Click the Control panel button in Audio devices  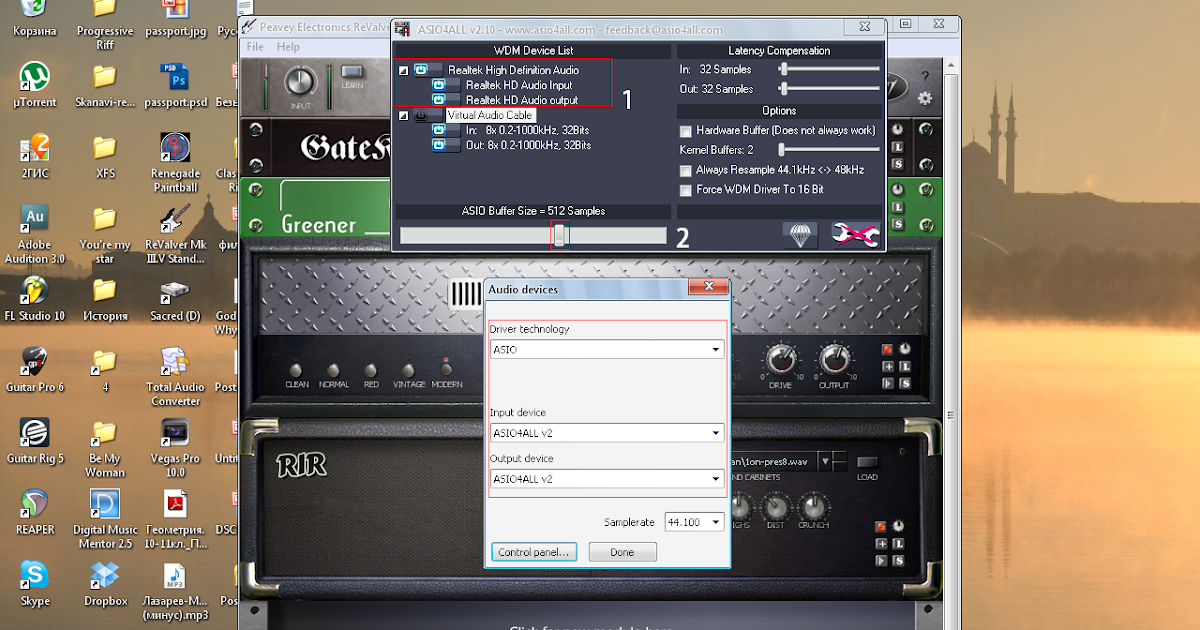(x=534, y=551)
